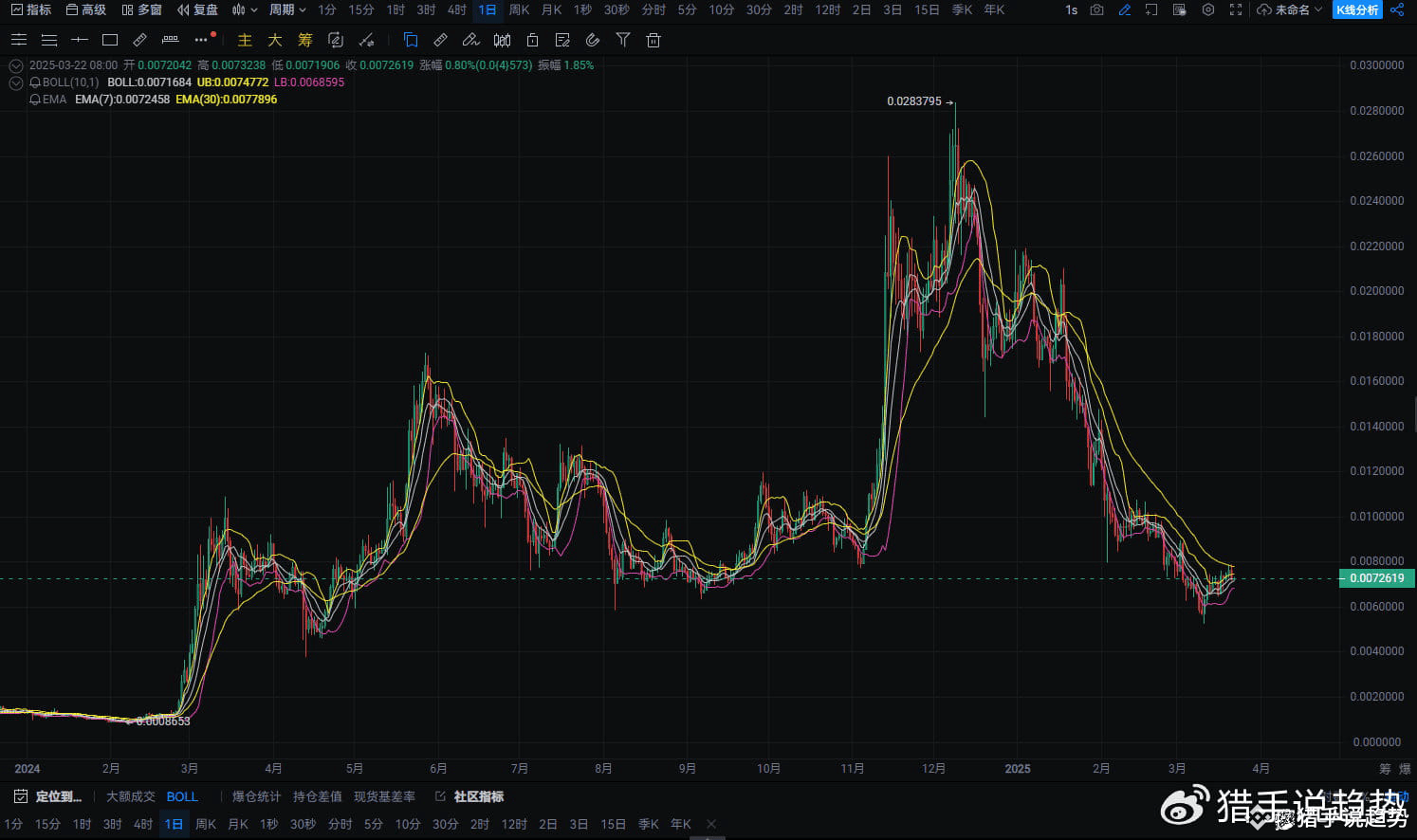
Task: Click the yellow link-sync icon
Action: [336, 40]
